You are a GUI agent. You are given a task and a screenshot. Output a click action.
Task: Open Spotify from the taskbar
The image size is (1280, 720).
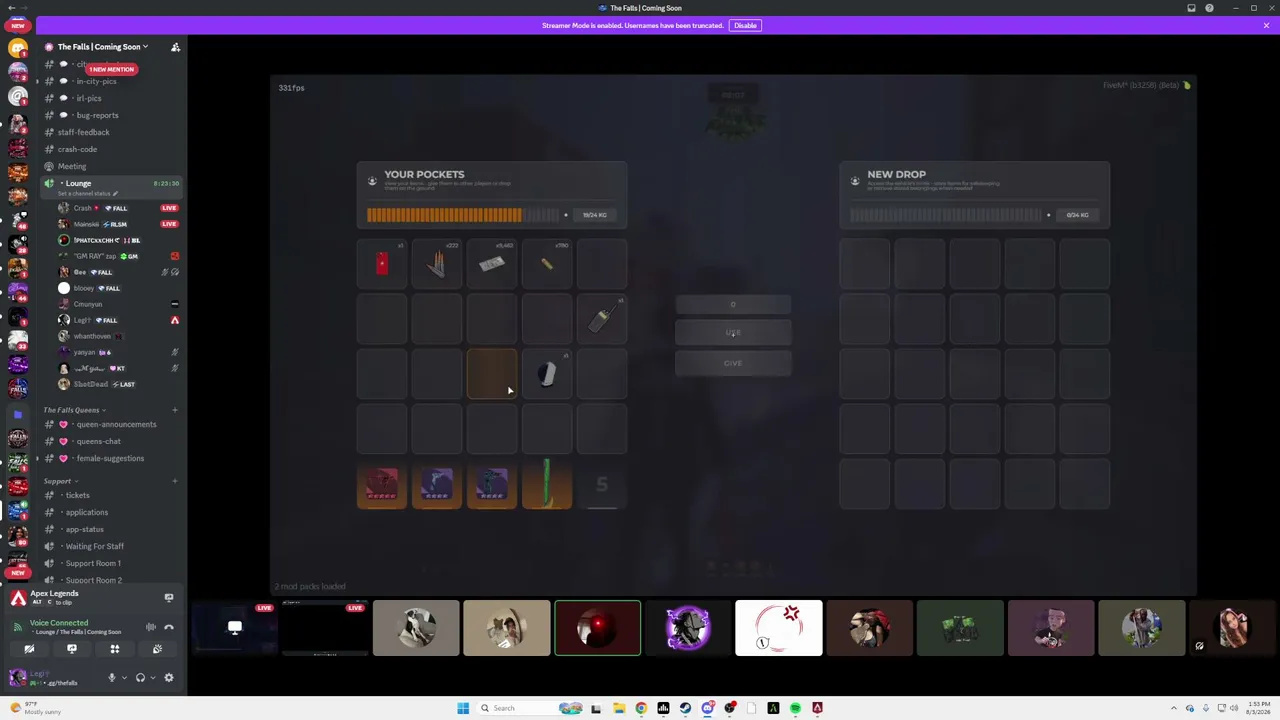[795, 708]
